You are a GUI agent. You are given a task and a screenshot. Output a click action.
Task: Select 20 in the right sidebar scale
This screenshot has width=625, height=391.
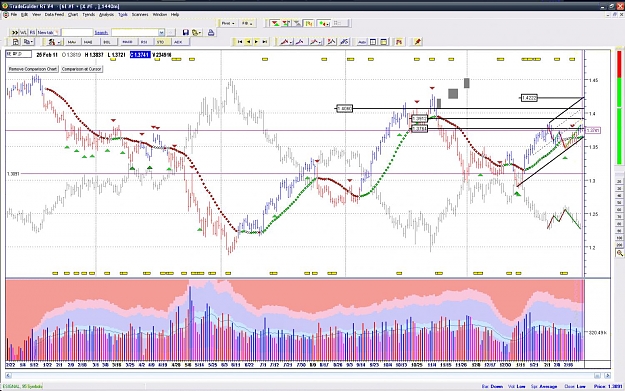pyautogui.click(x=619, y=181)
